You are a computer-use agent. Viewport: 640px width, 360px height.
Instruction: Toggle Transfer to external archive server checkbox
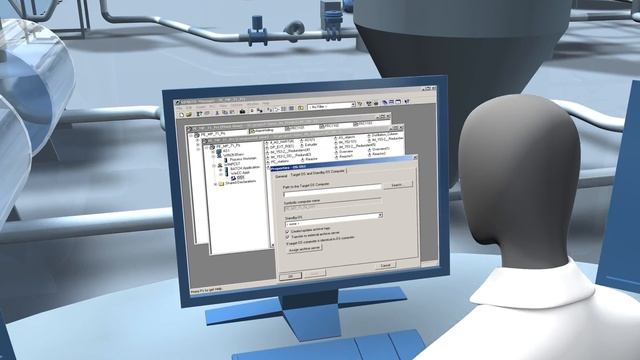point(287,237)
